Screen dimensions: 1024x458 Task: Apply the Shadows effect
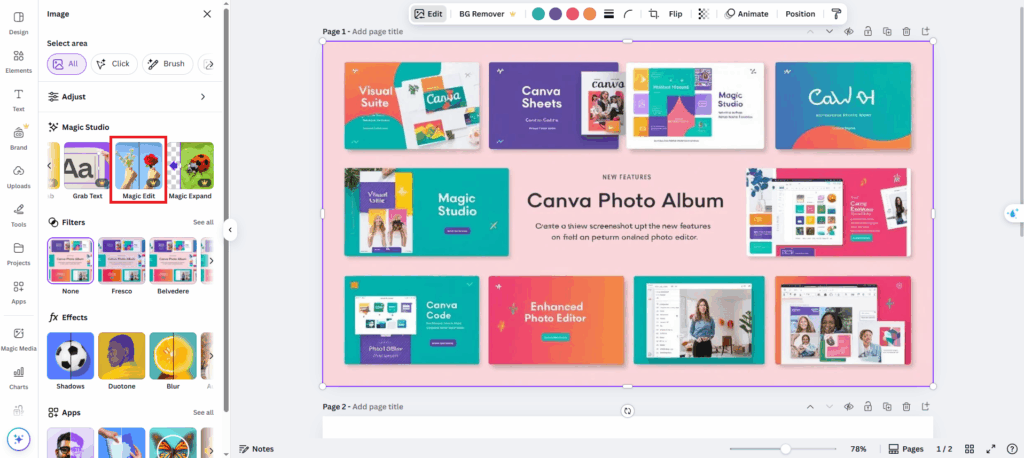click(71, 361)
